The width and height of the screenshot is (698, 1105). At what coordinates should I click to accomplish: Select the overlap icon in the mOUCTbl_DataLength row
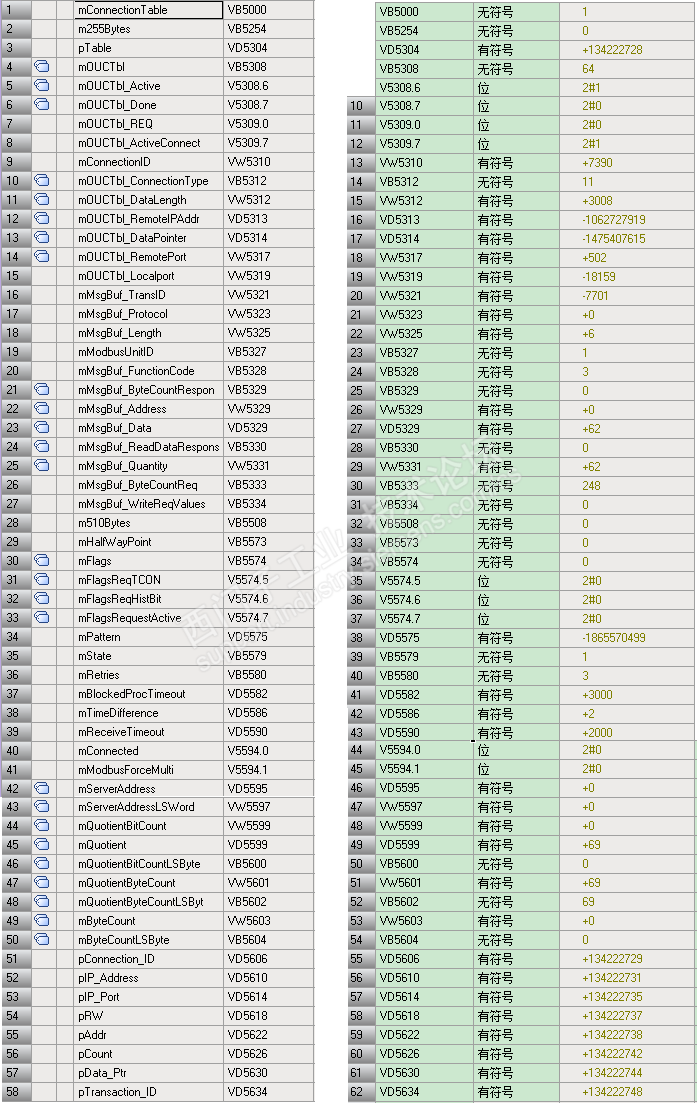coord(42,200)
